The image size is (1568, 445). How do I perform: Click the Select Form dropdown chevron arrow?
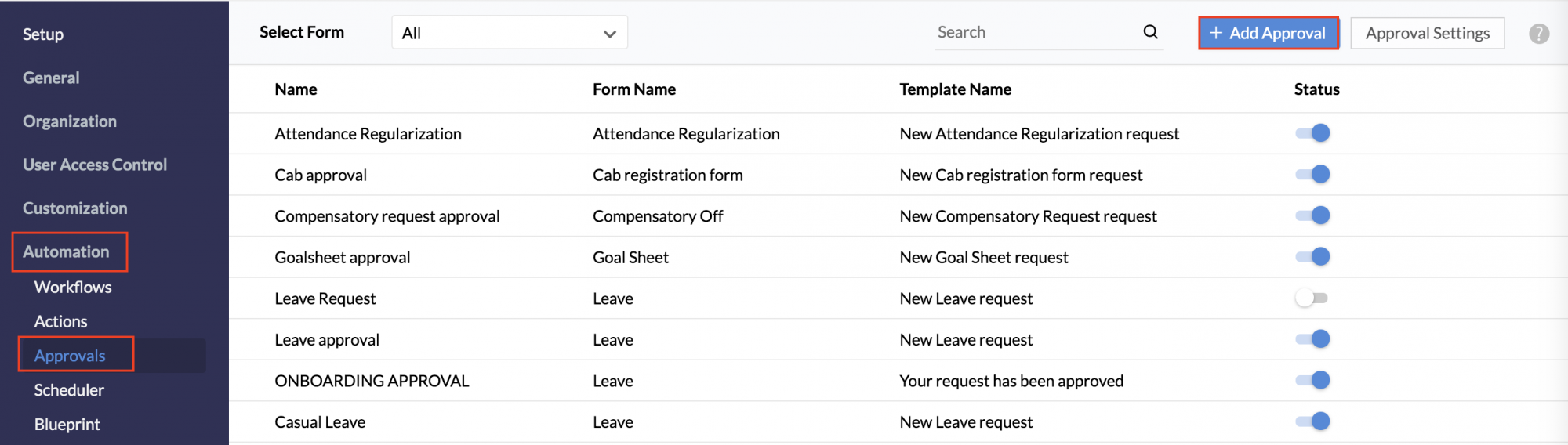[x=609, y=34]
